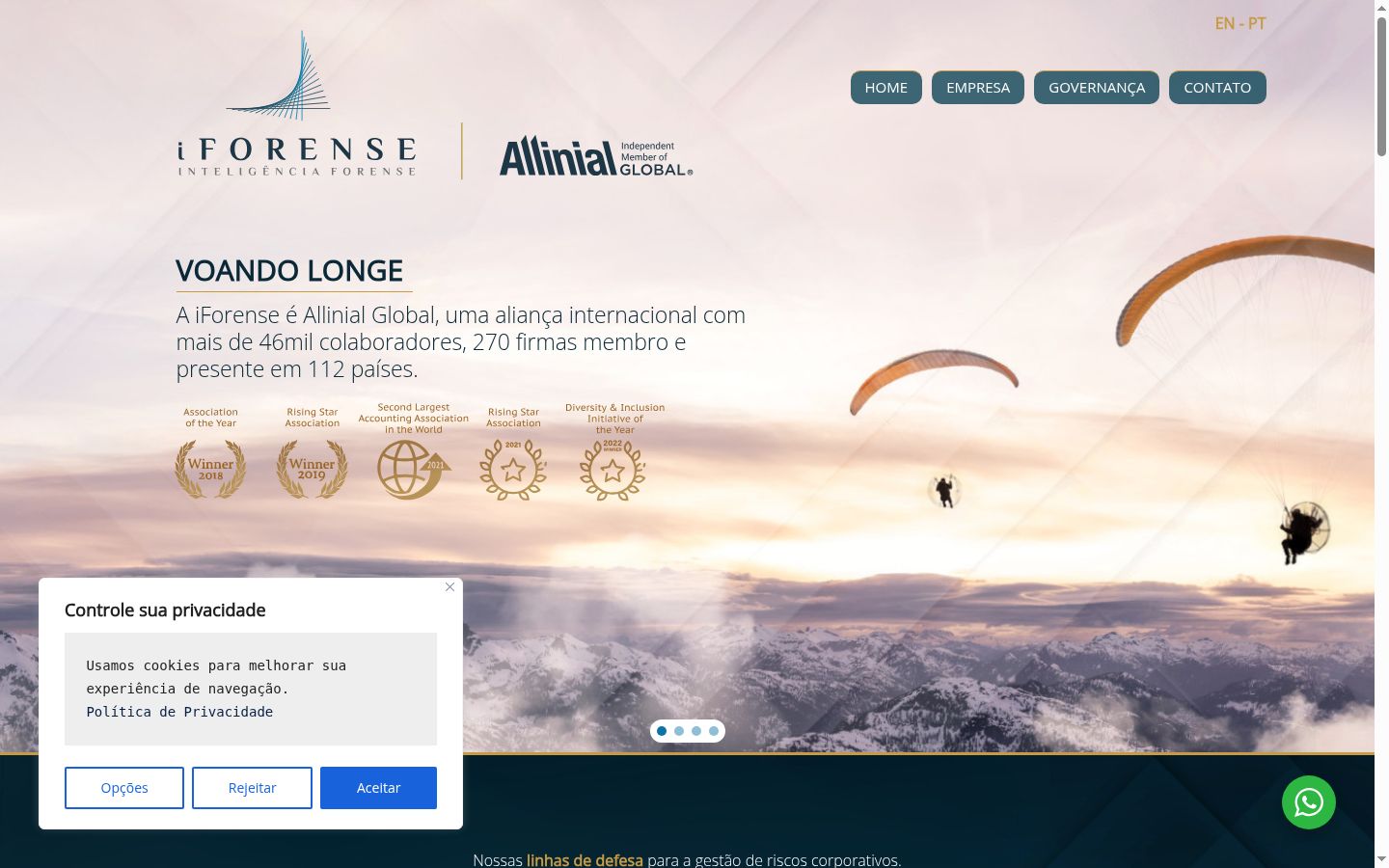The height and width of the screenshot is (868, 1389).
Task: Close the privacy cookie popup
Action: (x=449, y=587)
